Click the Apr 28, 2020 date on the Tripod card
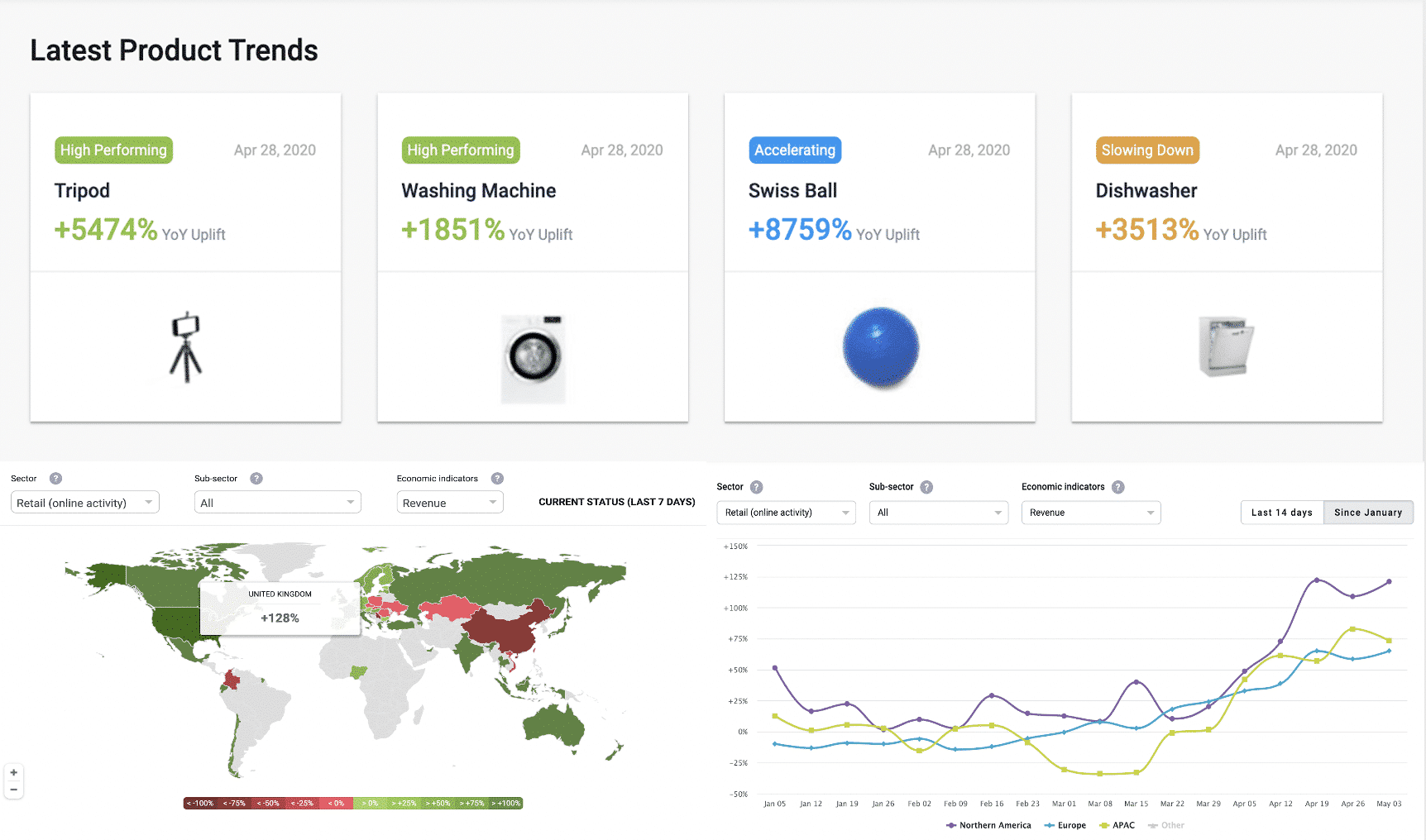 point(275,150)
